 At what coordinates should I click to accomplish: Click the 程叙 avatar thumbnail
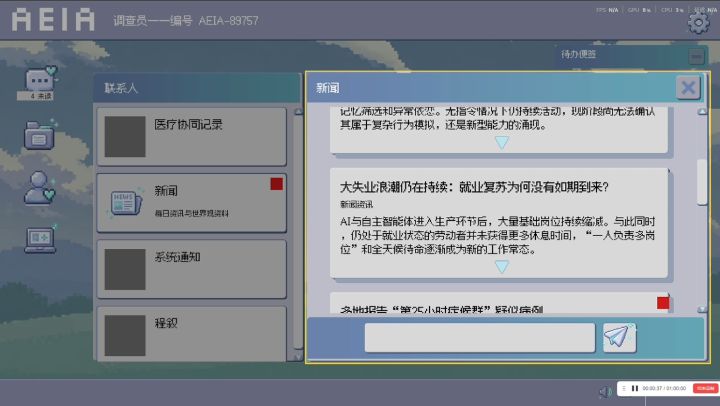click(x=125, y=335)
